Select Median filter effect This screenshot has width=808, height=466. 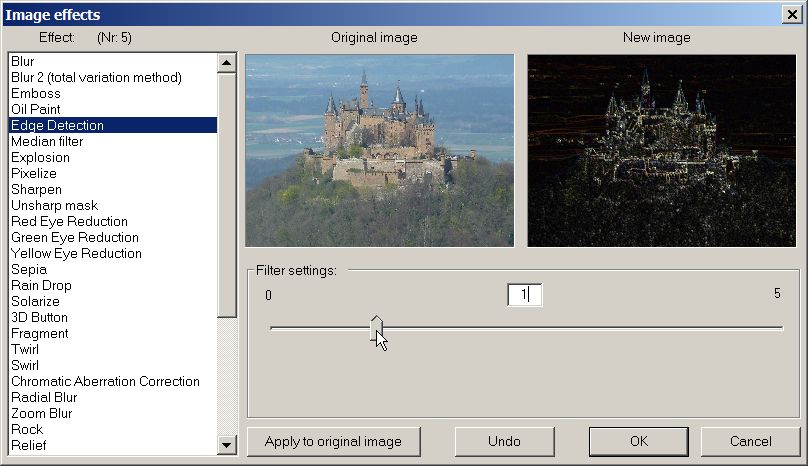[x=47, y=142]
